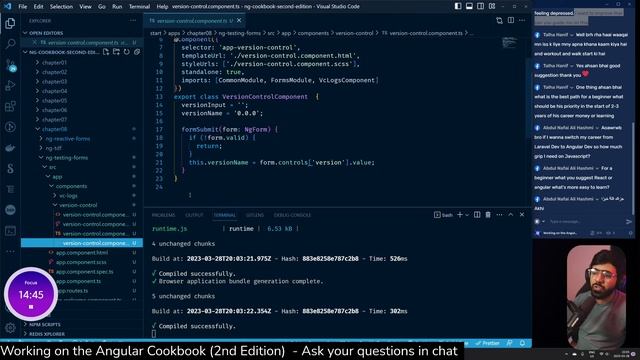The width and height of the screenshot is (640, 360).
Task: Switch to the OUTPUT panel tab
Action: [194, 215]
